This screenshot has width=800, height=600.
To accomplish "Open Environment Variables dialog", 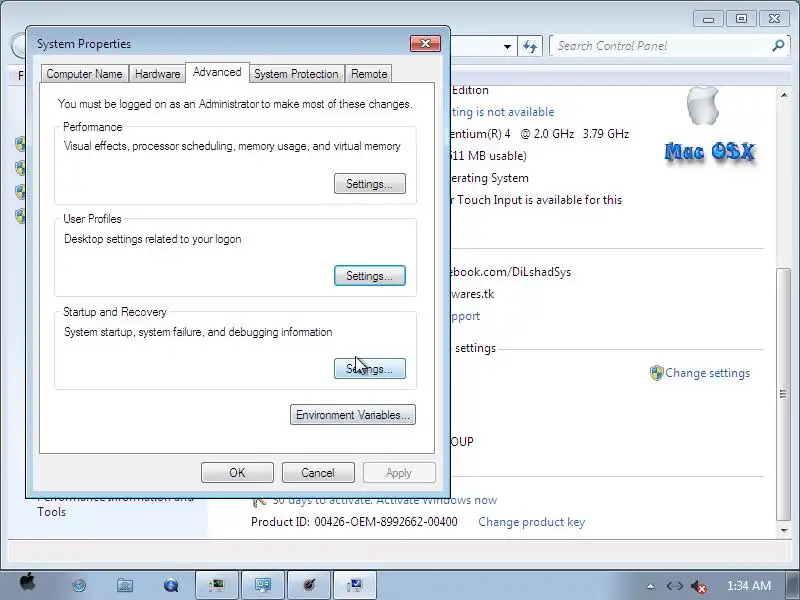I will pyautogui.click(x=353, y=415).
